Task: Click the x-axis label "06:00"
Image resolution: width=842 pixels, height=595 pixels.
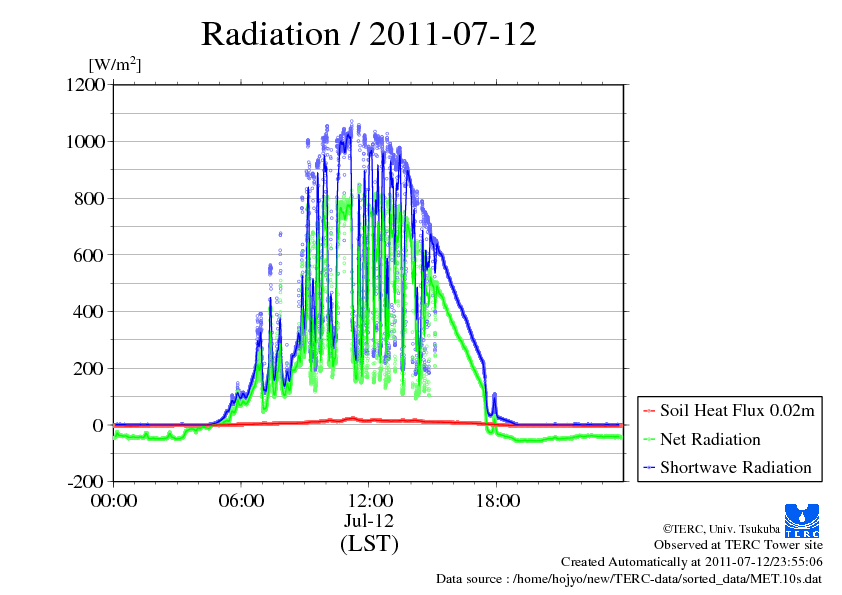Action: (x=241, y=501)
